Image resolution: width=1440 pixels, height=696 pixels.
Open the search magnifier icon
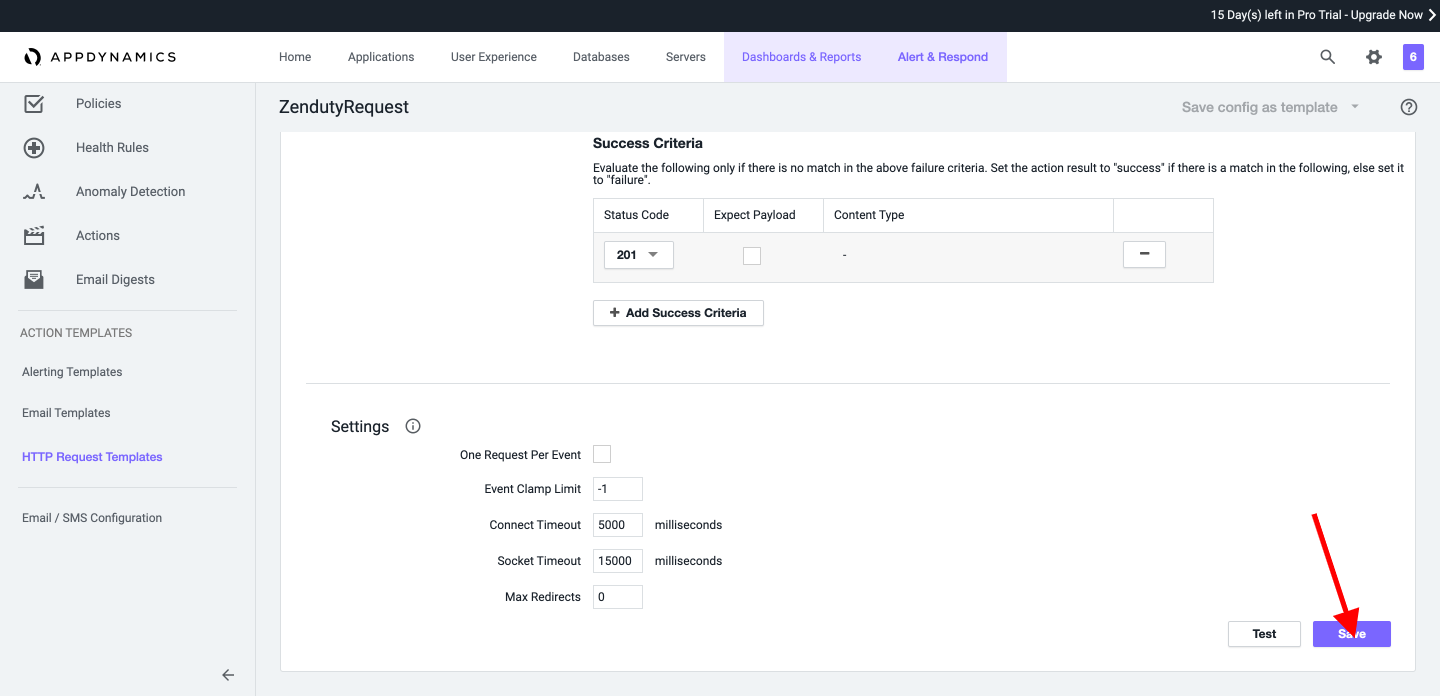point(1327,57)
